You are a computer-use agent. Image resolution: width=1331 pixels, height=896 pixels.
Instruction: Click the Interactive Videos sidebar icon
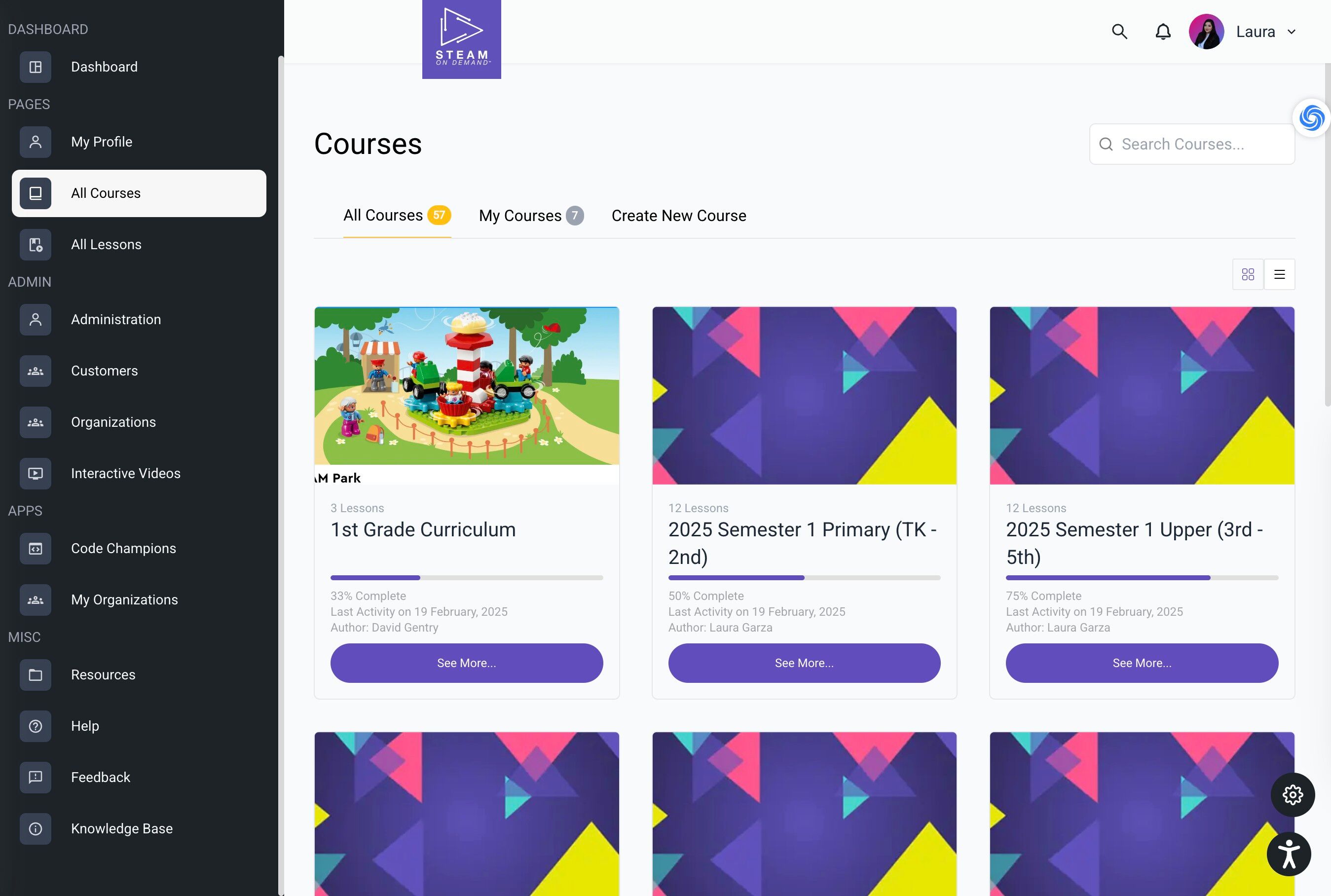point(36,473)
